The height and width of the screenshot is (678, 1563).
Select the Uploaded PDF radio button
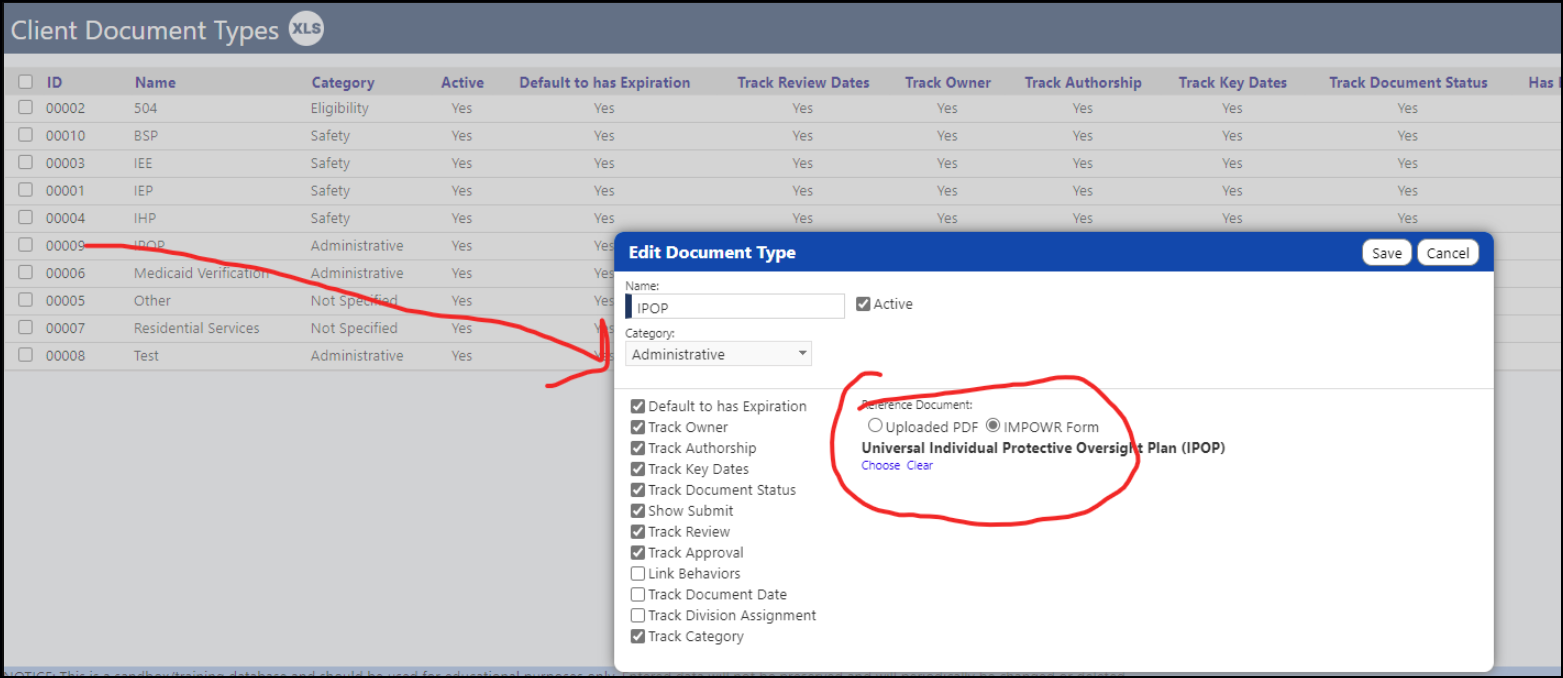pyautogui.click(x=875, y=426)
